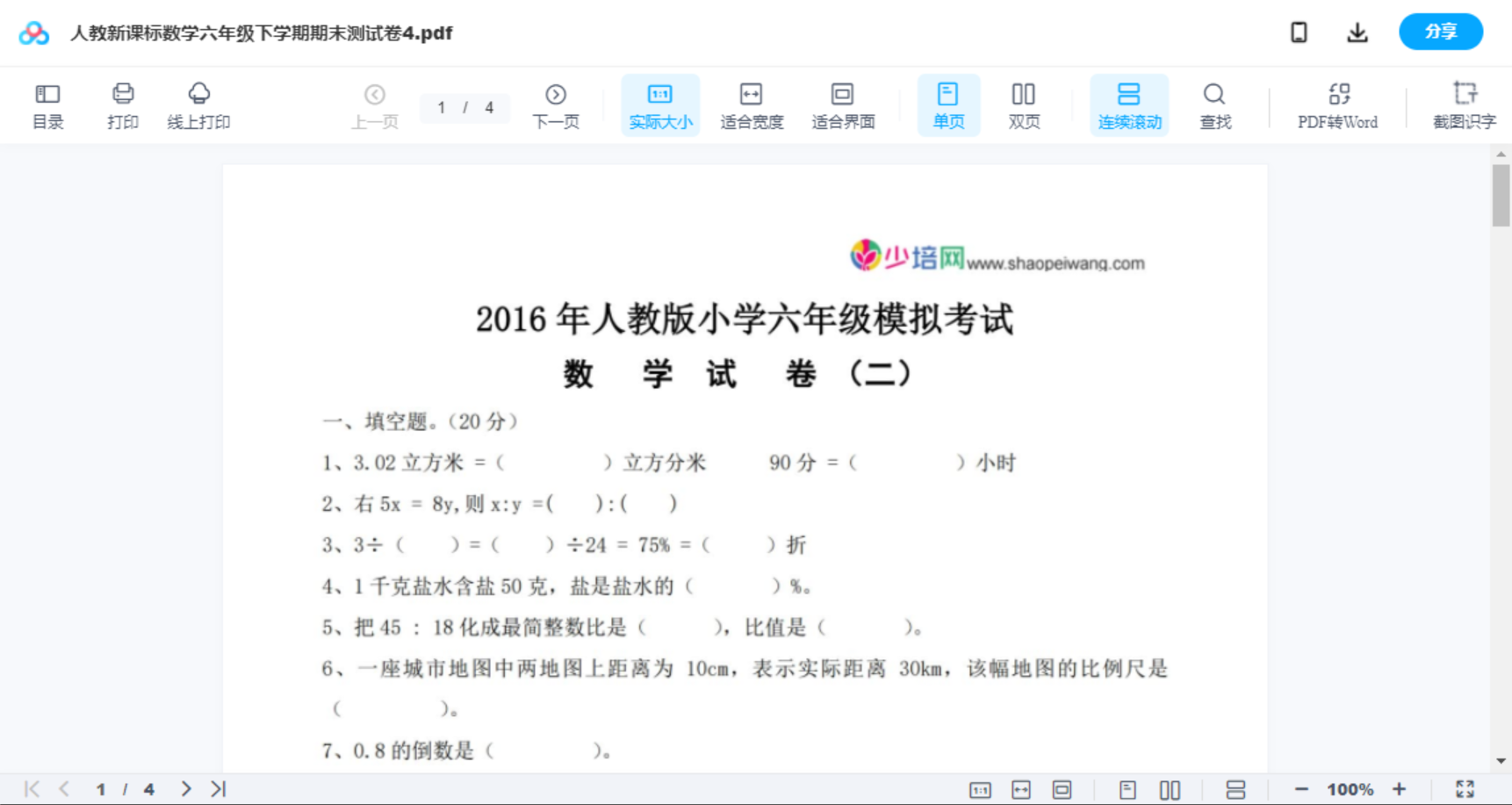Click the download icon in the header
Screen dimensions: 1512x805
1357,32
